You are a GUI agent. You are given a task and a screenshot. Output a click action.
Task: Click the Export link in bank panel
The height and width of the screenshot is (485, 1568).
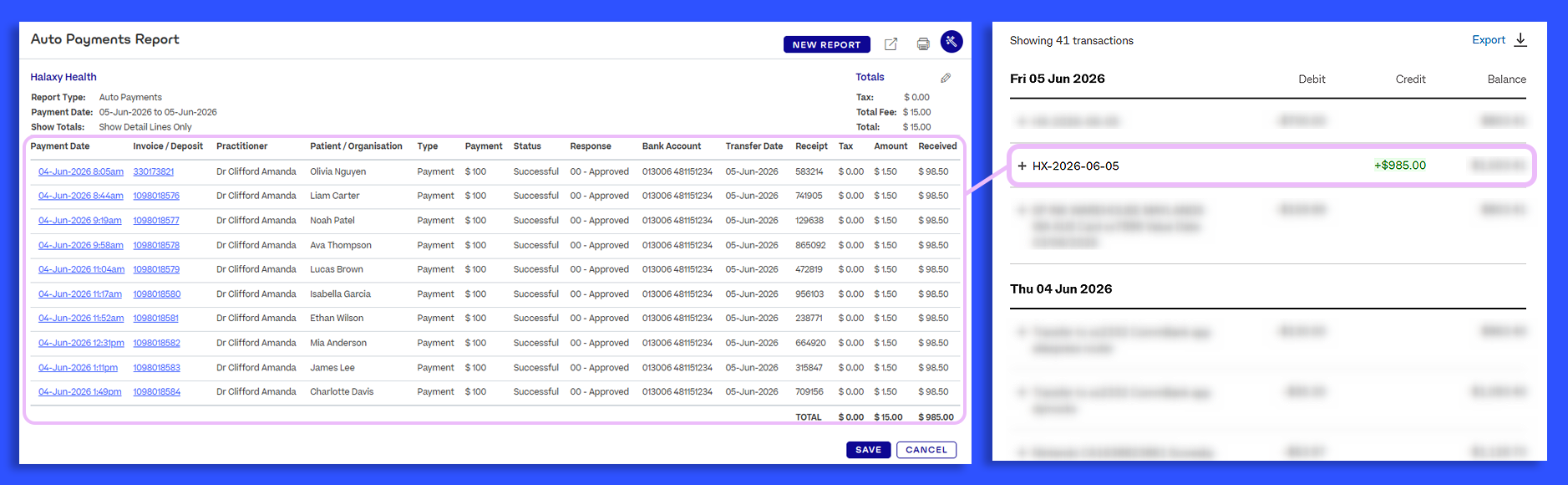tap(1489, 40)
